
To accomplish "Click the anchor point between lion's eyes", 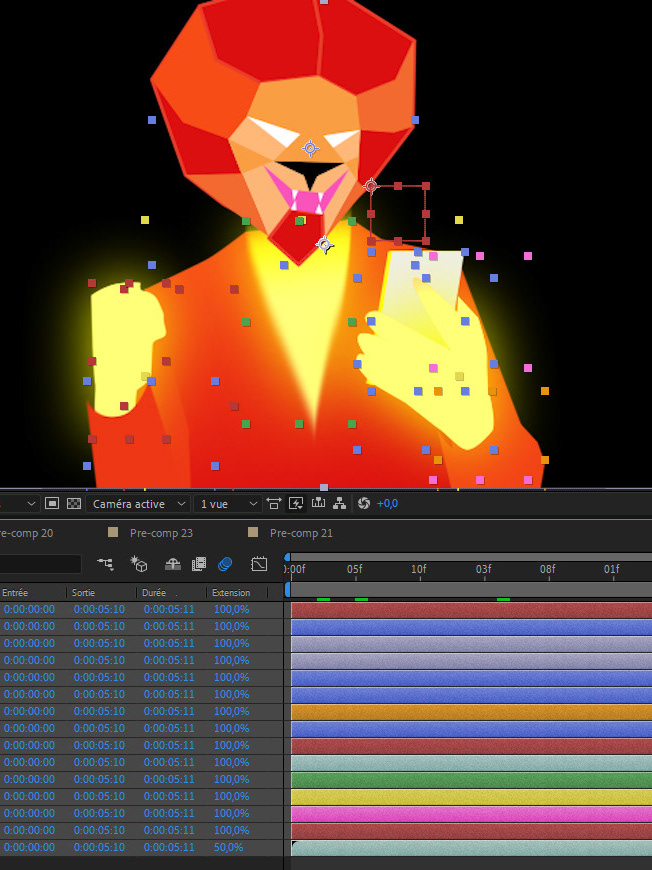I will pyautogui.click(x=310, y=148).
